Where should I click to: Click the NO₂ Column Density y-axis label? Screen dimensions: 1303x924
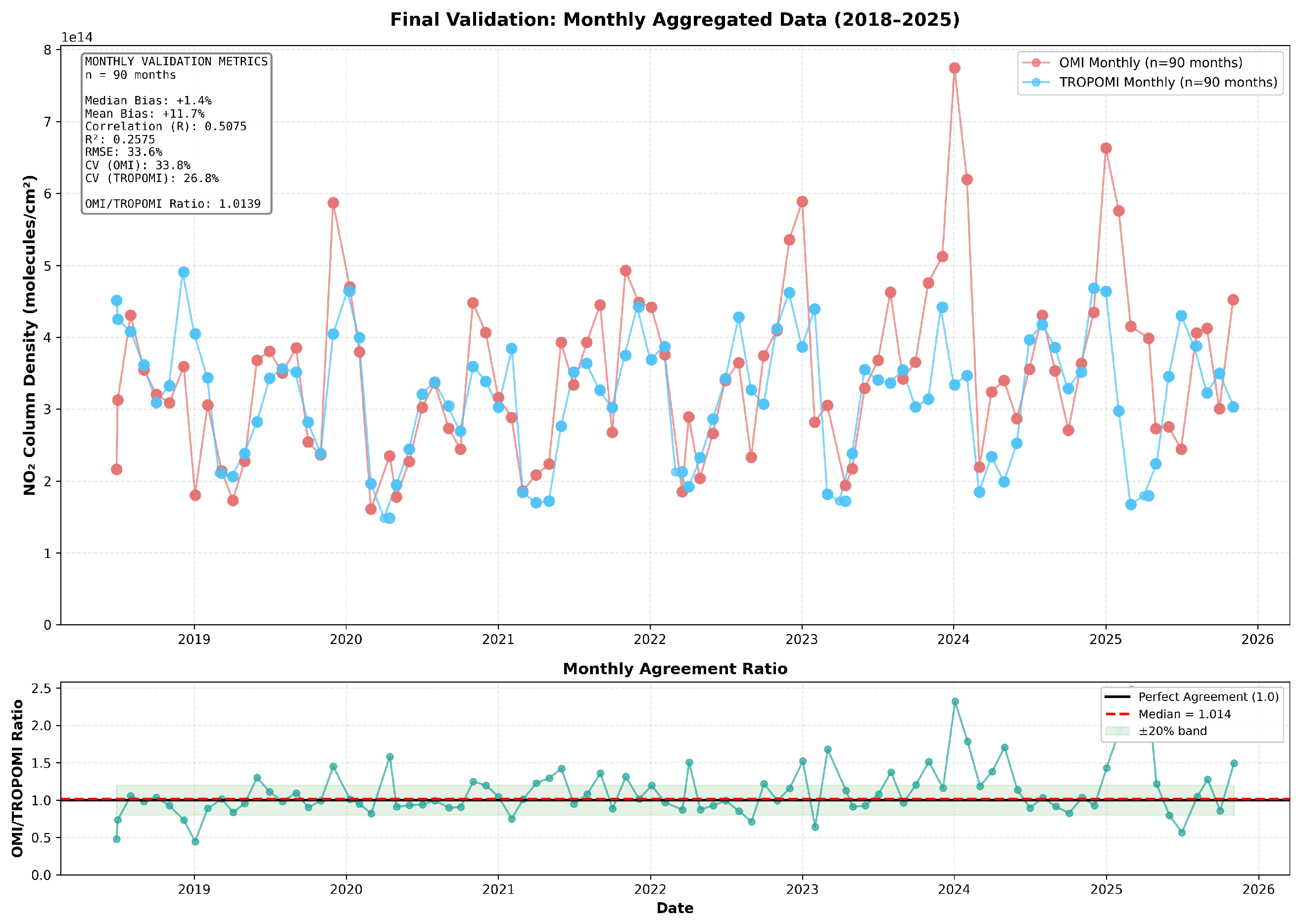[30, 335]
